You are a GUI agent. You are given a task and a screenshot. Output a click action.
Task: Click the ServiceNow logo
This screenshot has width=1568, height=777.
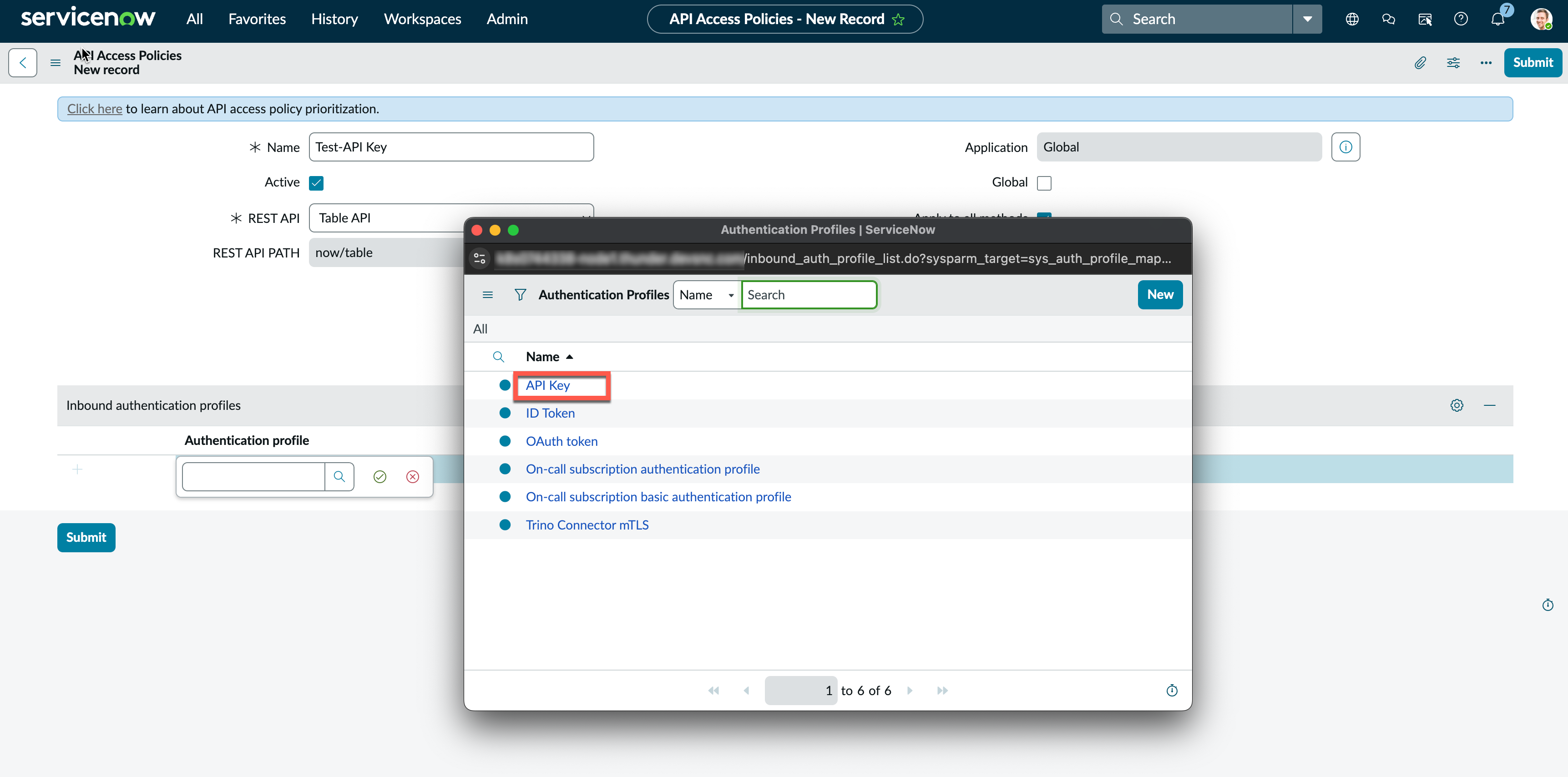pyautogui.click(x=88, y=18)
